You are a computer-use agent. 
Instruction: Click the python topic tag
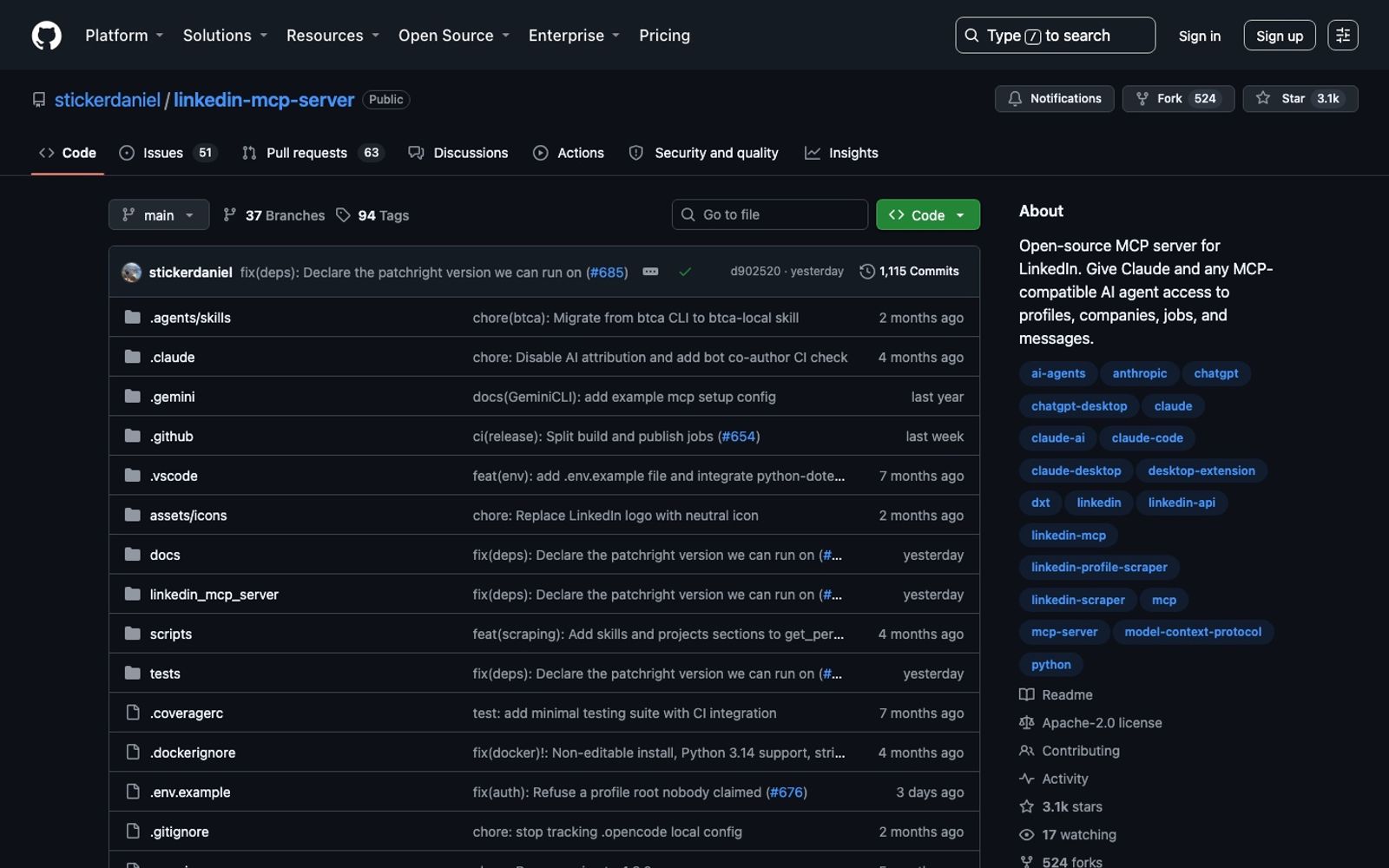[x=1050, y=665]
